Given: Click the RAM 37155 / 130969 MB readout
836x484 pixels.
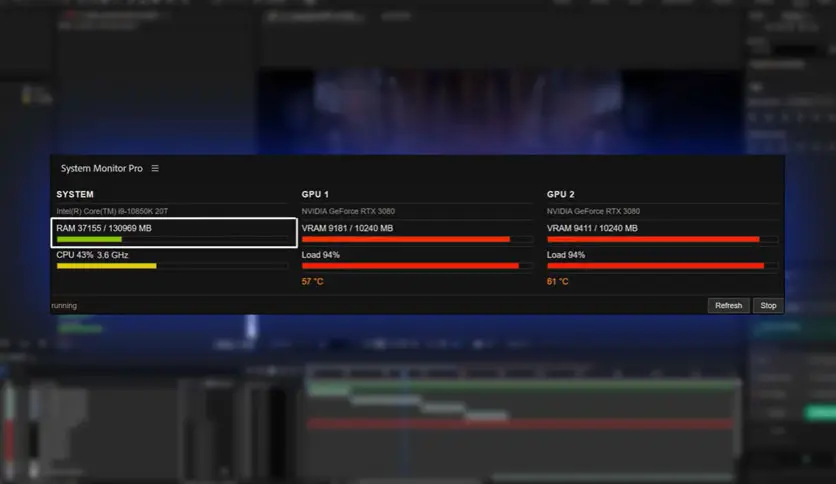Looking at the screenshot, I should click(x=104, y=228).
